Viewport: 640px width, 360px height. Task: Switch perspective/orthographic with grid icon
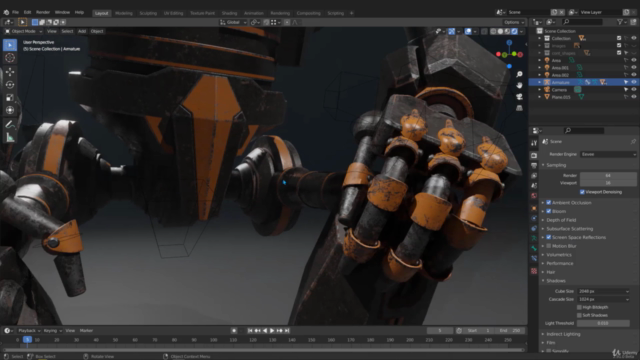click(x=519, y=108)
